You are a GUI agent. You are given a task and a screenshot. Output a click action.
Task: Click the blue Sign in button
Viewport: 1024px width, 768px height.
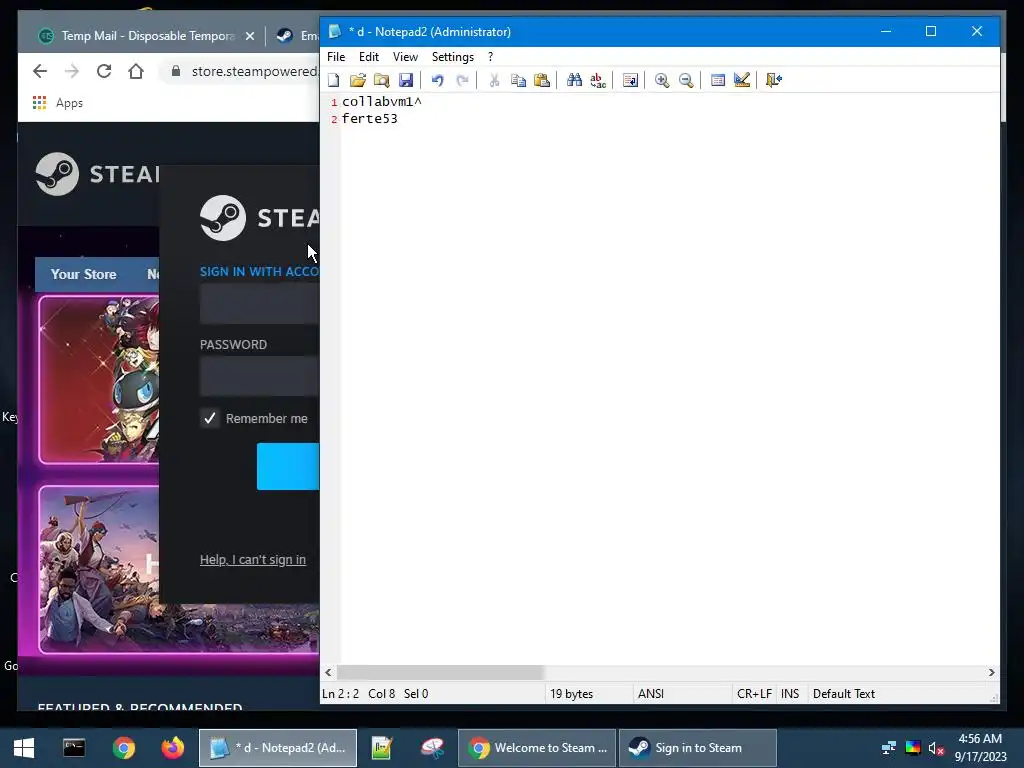[x=288, y=466]
